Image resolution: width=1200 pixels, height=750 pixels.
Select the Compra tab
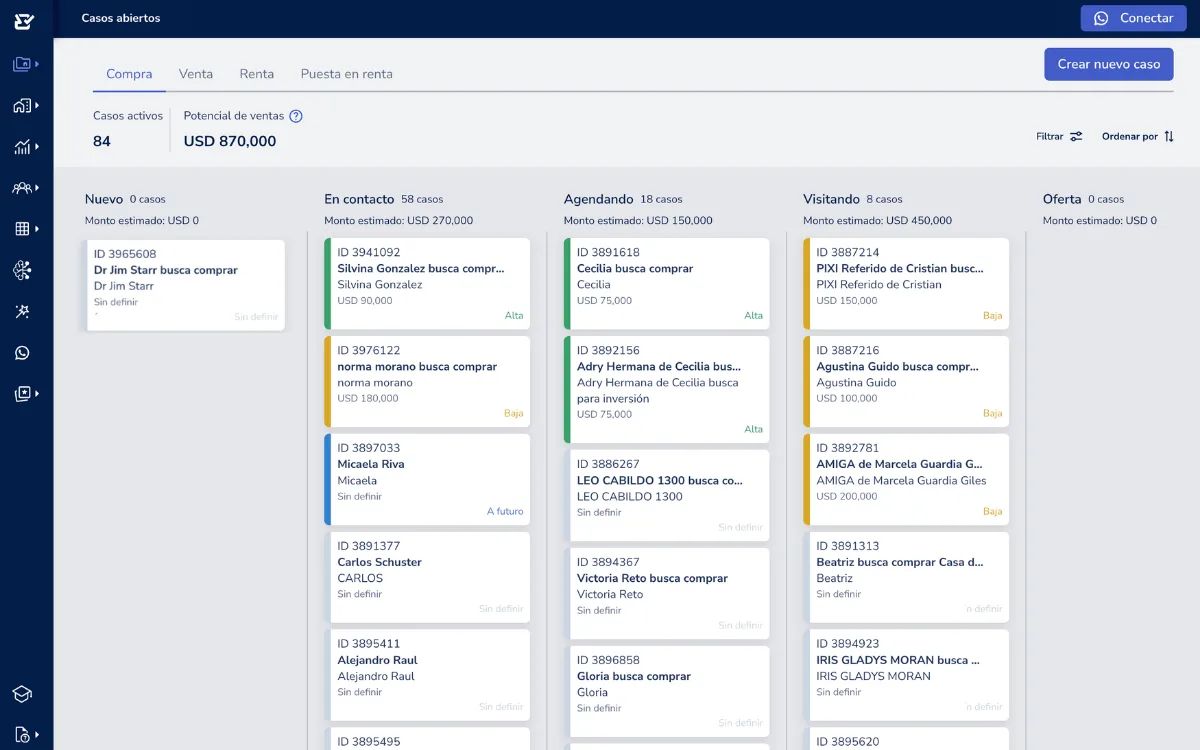[129, 74]
